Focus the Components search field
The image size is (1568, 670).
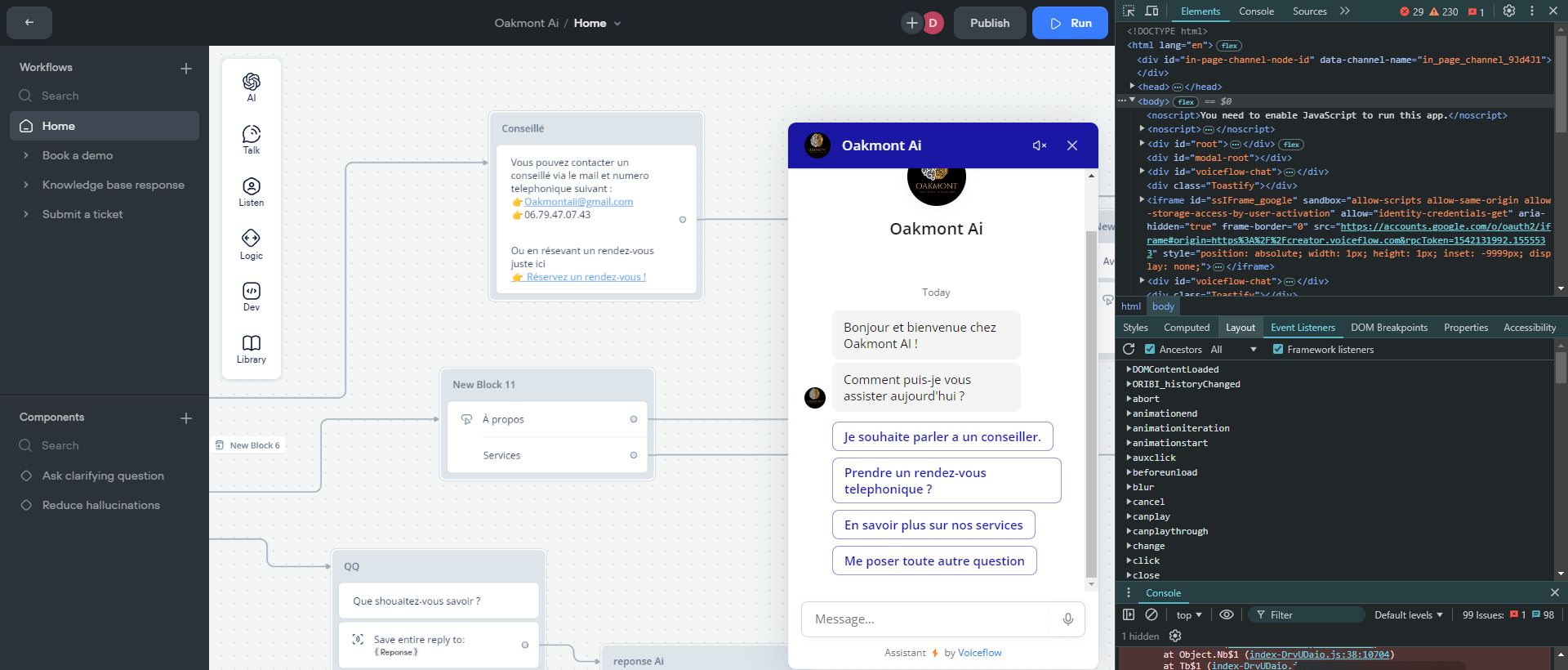point(105,445)
